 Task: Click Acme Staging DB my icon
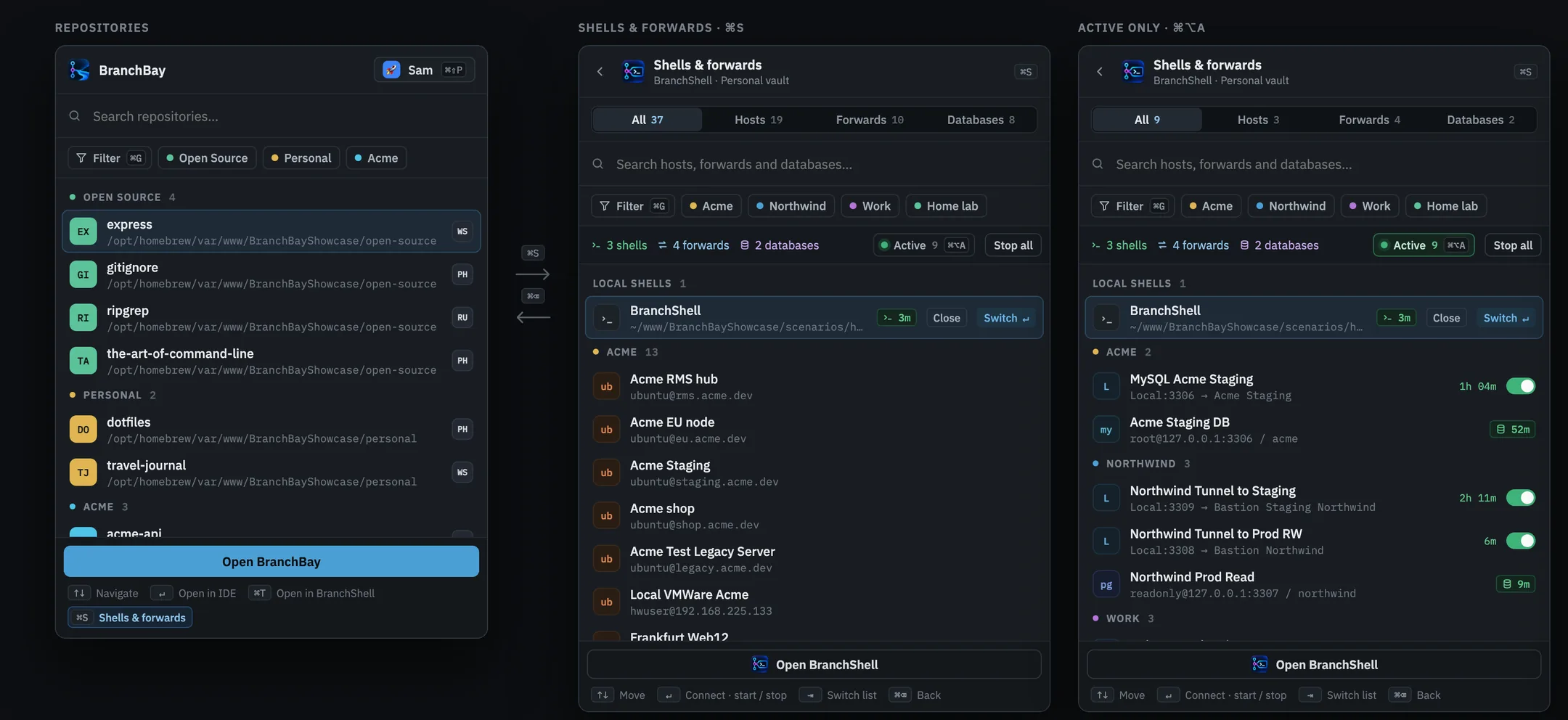1106,430
